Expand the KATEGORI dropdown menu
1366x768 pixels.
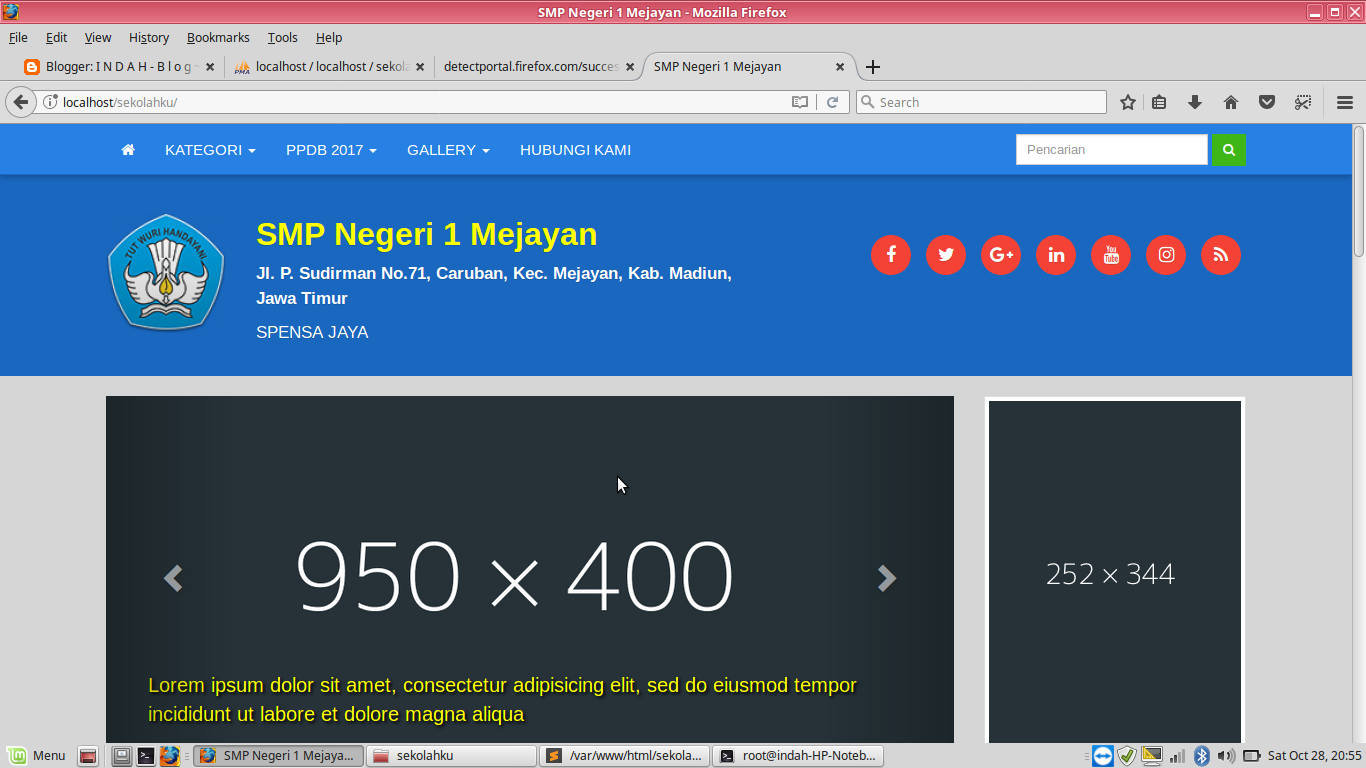(x=209, y=149)
